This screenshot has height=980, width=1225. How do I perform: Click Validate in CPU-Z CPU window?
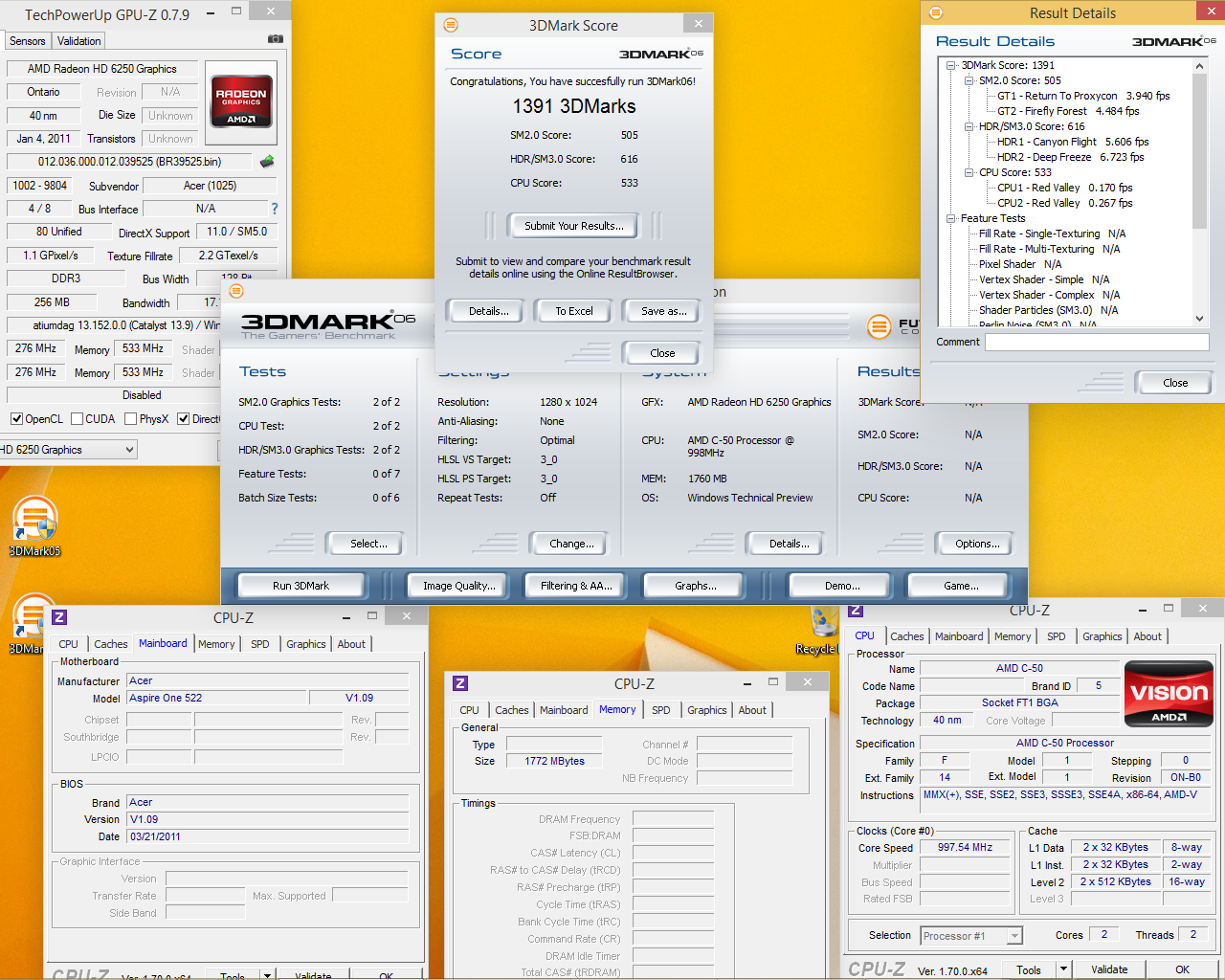(1109, 969)
